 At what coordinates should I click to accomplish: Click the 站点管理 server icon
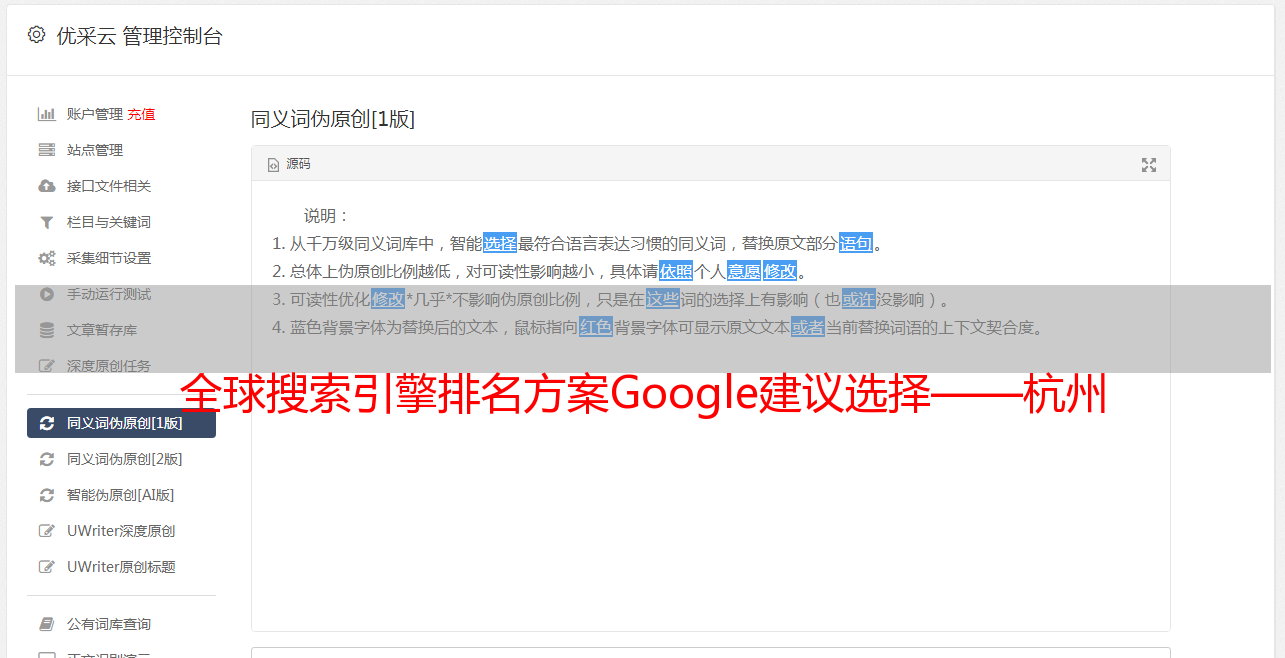pyautogui.click(x=46, y=150)
